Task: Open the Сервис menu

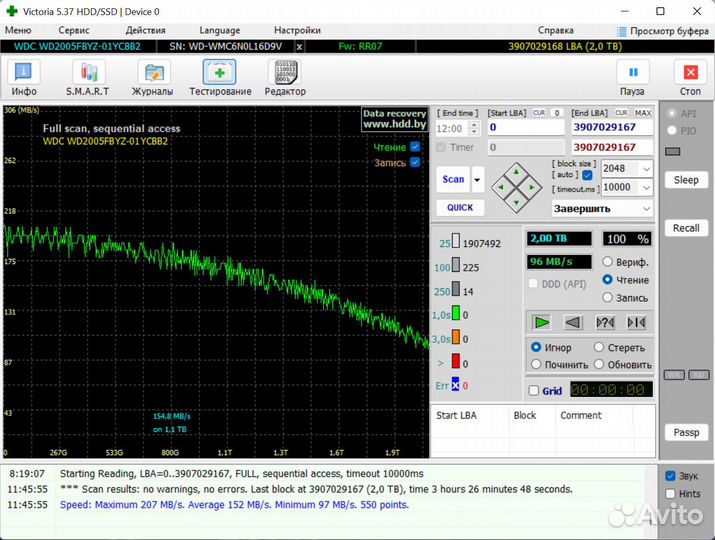Action: (74, 31)
